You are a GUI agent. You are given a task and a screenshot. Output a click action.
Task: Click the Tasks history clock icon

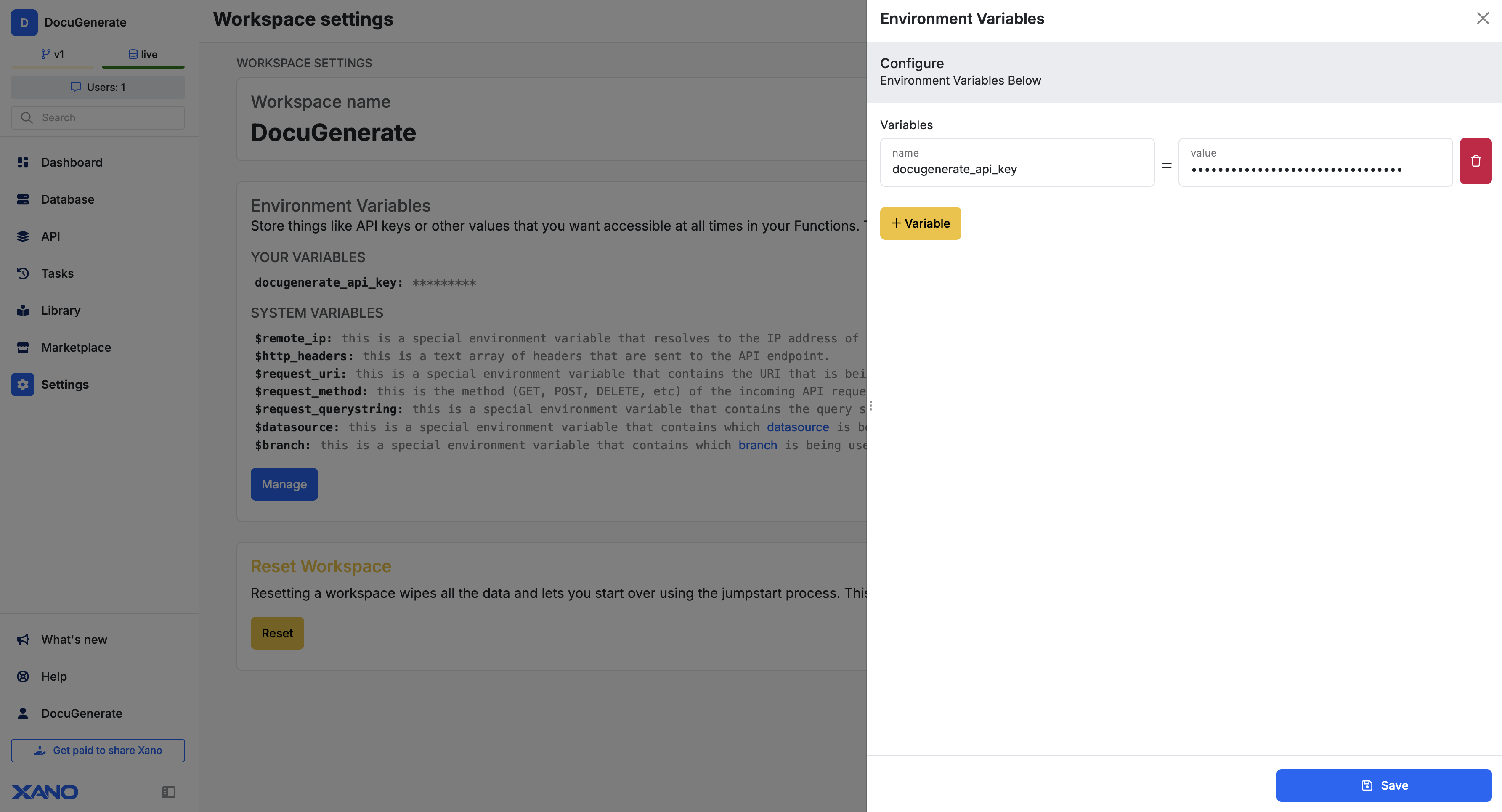(x=23, y=273)
